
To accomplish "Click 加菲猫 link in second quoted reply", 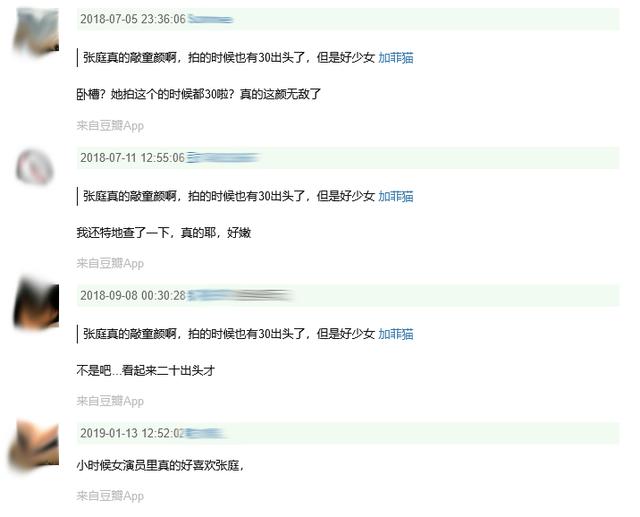I will [x=396, y=196].
